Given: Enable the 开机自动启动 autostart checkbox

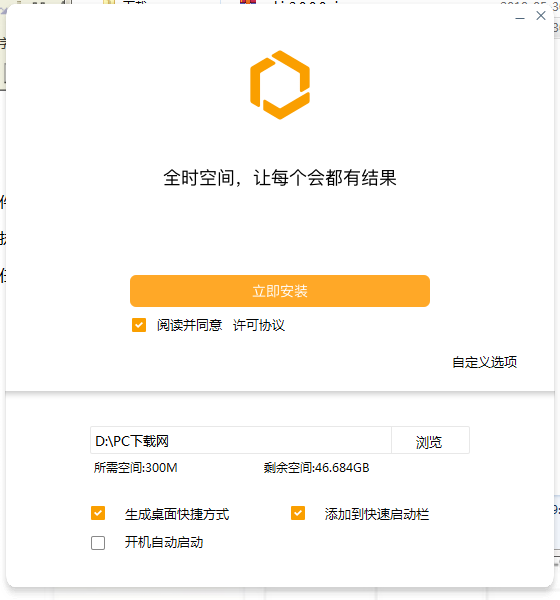Looking at the screenshot, I should point(98,543).
